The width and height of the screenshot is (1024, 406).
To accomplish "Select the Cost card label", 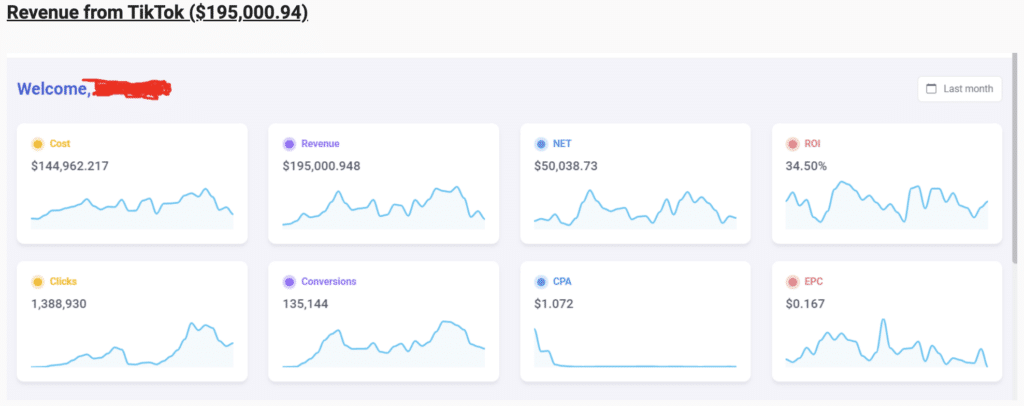I will 60,144.
